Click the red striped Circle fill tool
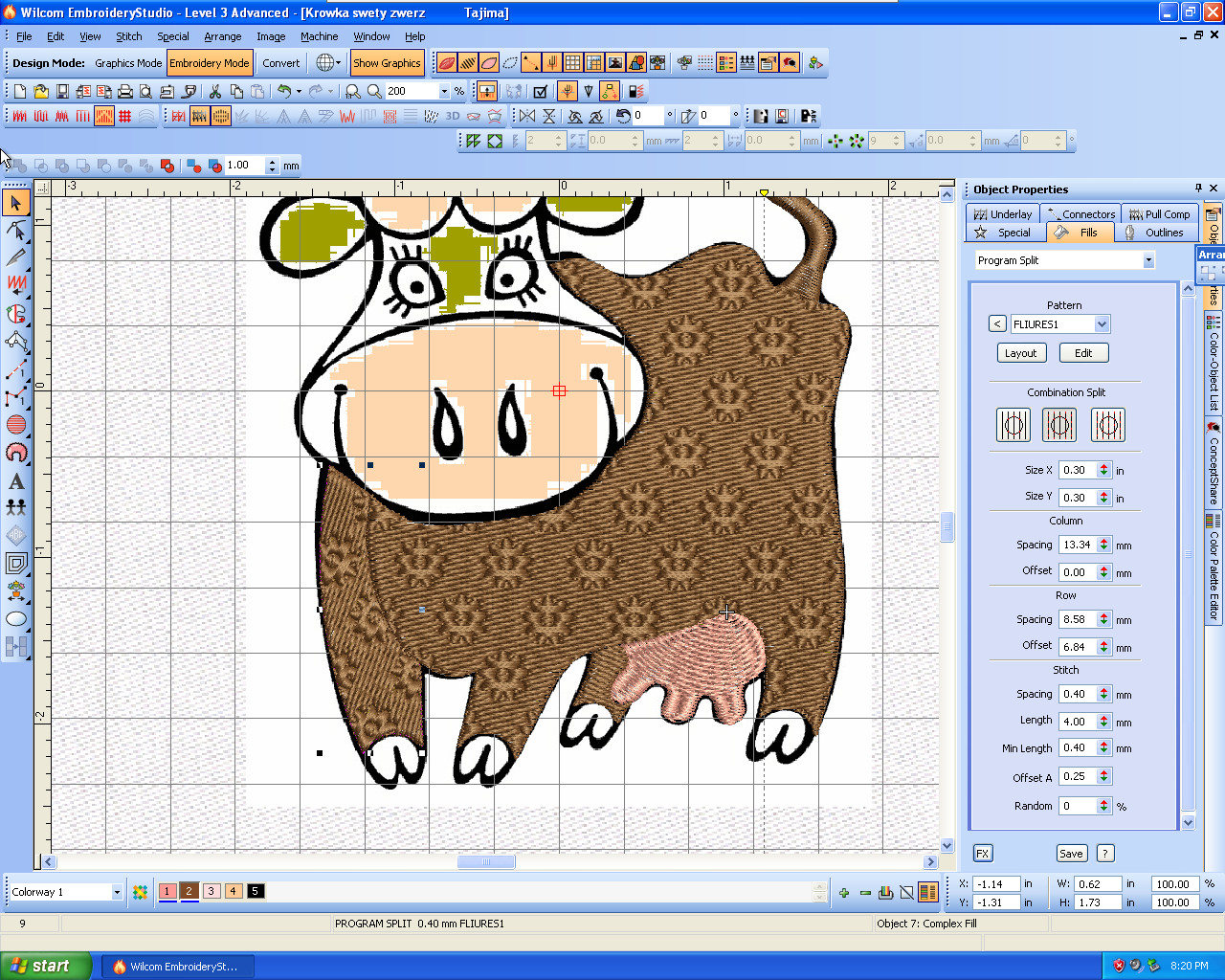 16,424
